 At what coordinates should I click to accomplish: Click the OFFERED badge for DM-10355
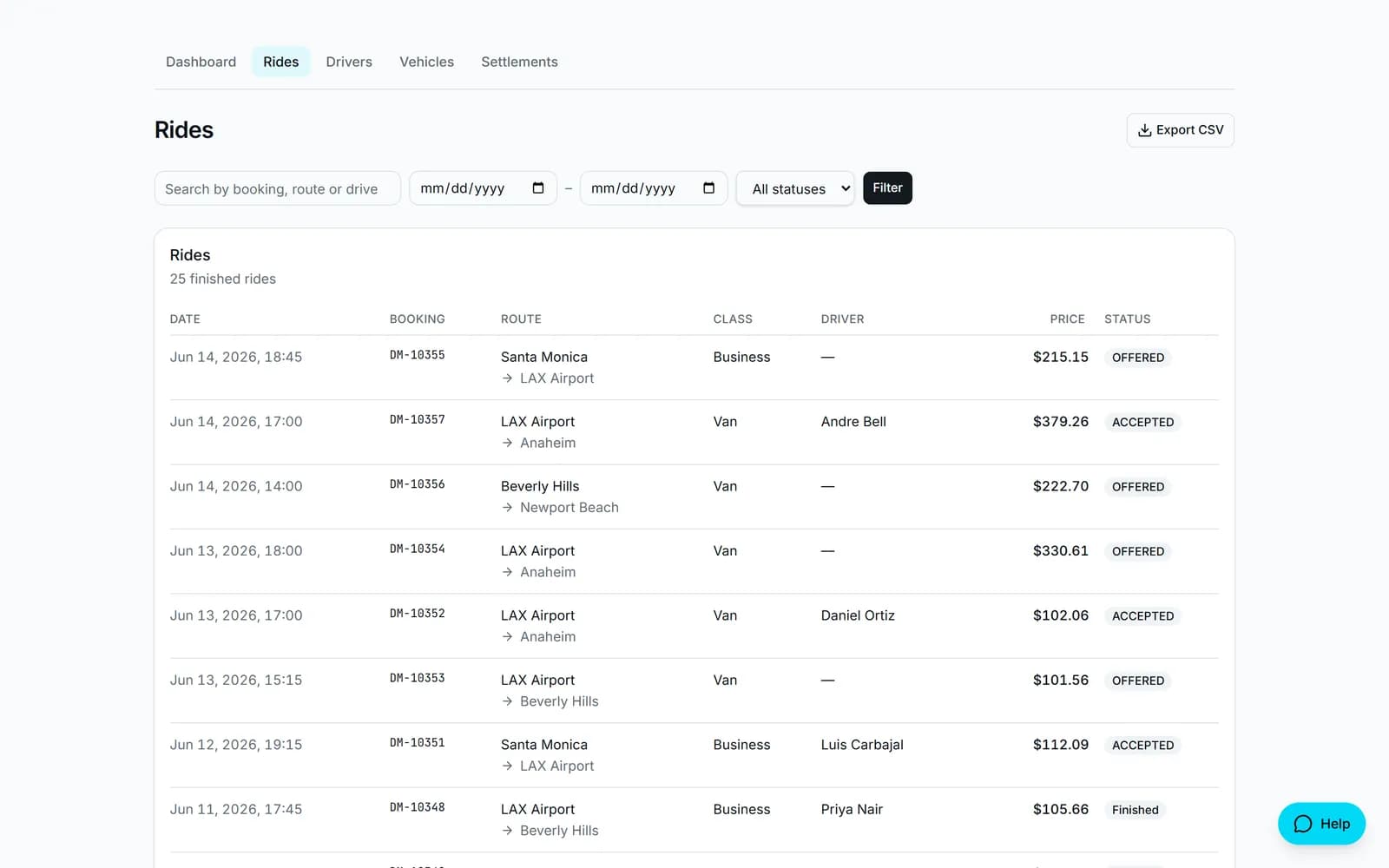(x=1138, y=358)
